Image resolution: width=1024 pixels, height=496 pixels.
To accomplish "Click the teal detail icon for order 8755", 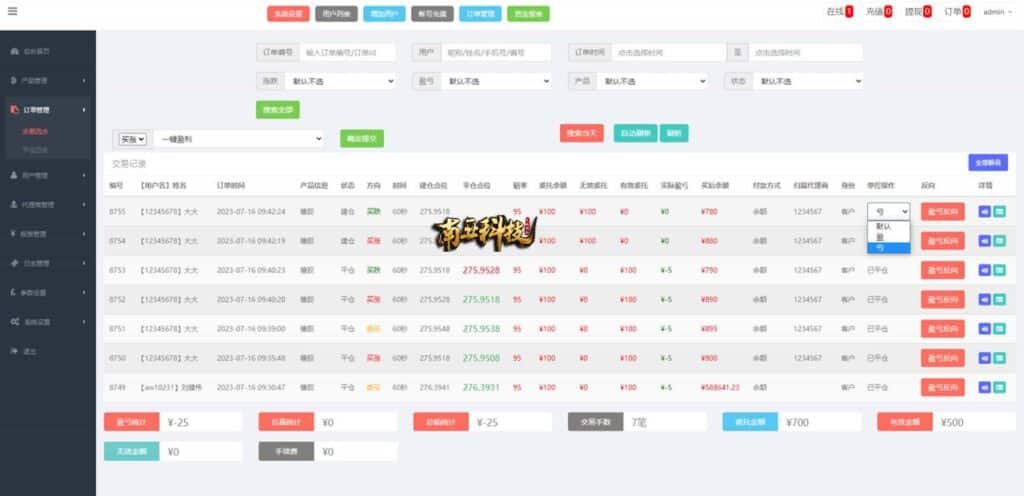I will 999,212.
